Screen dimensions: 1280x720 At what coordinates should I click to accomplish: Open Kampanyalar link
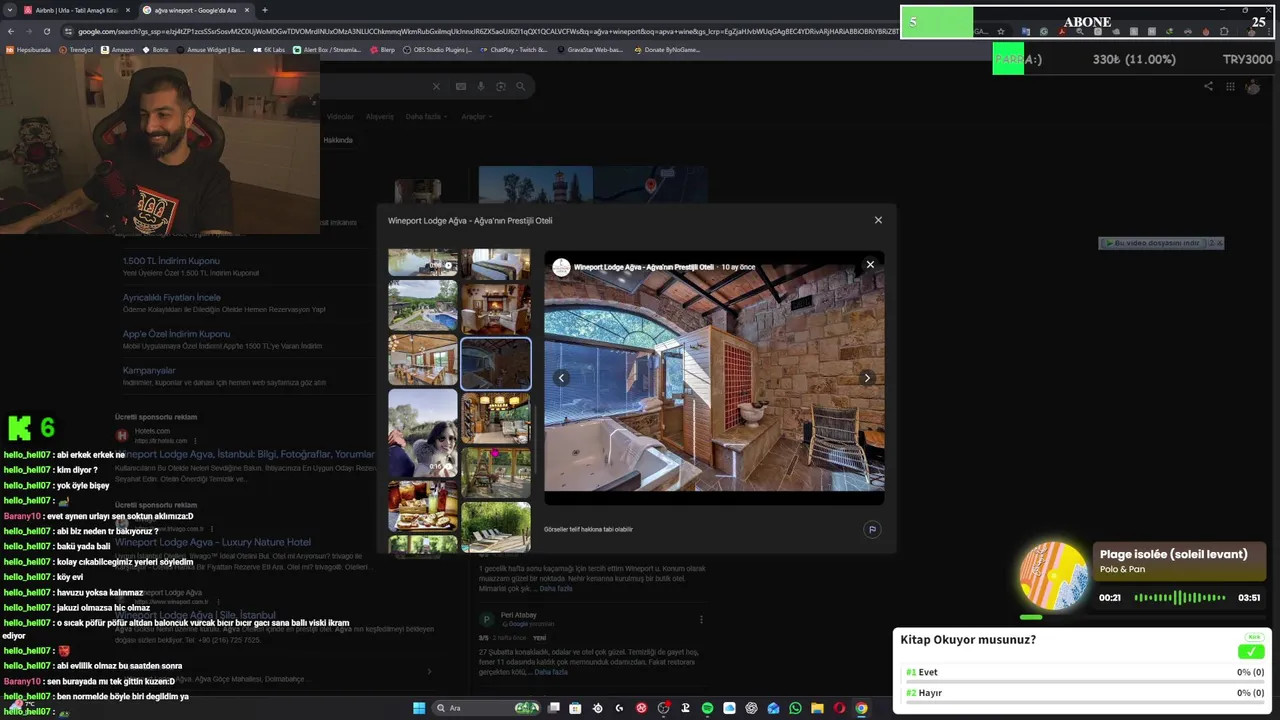(x=149, y=371)
